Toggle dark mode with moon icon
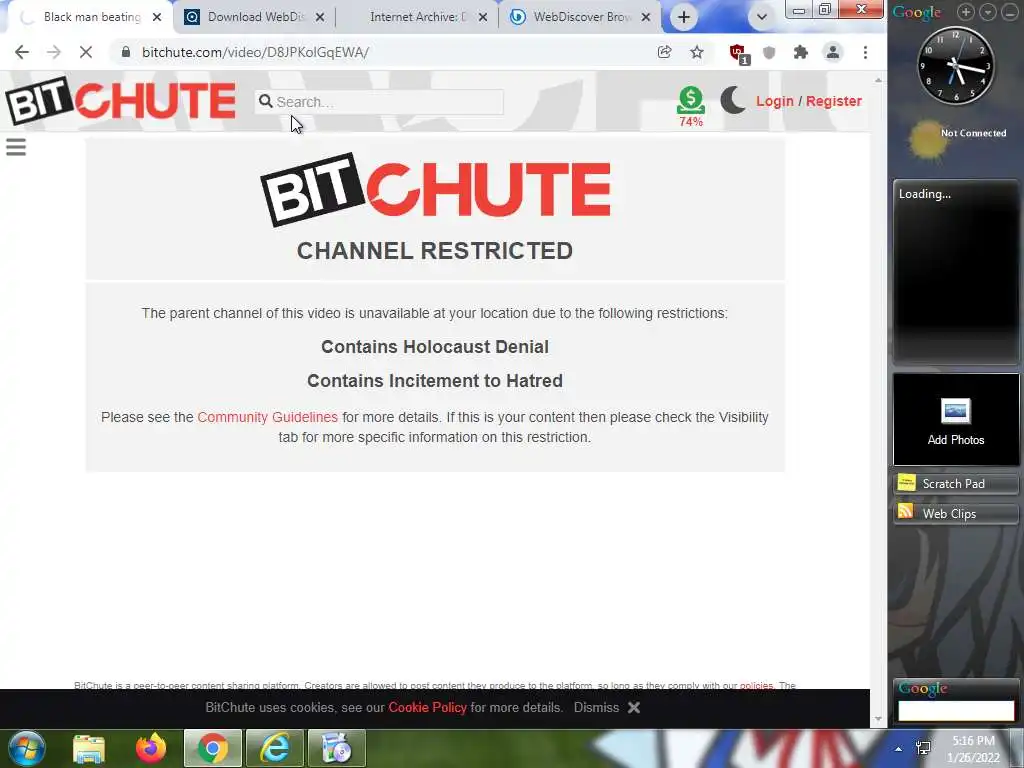 (733, 101)
